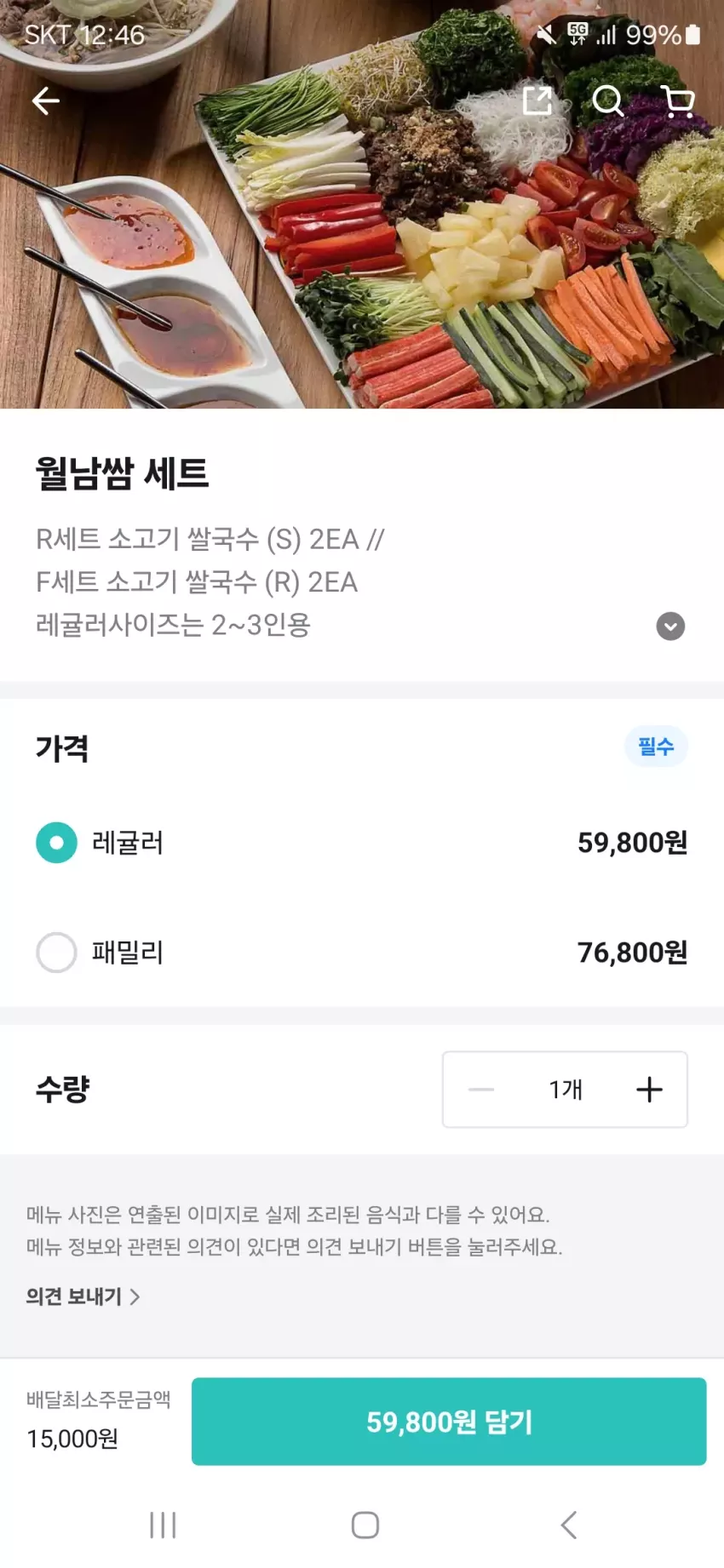Tap Android back navigation chevron
Screen dimensions: 724x1568
(569, 1524)
